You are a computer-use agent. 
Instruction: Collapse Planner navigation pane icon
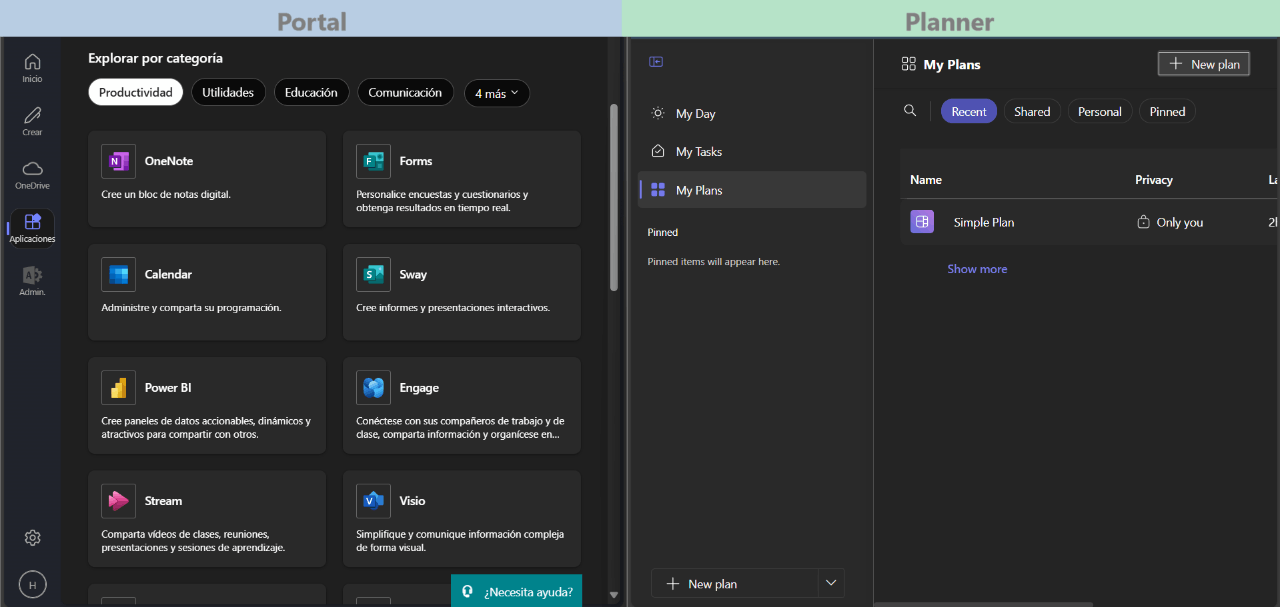point(656,62)
